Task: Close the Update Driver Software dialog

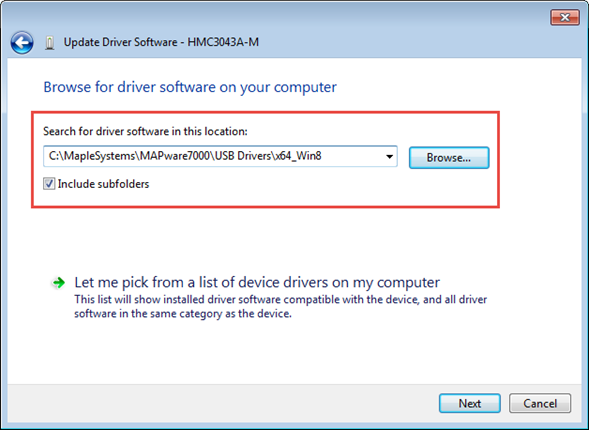Action: 565,17
